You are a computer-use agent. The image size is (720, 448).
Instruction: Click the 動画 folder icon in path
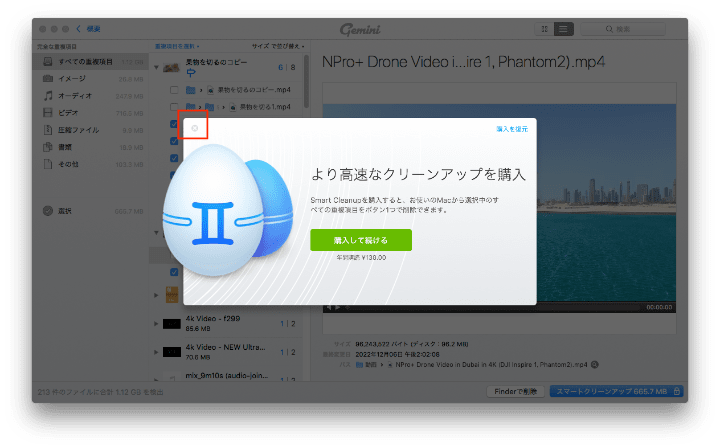click(360, 365)
